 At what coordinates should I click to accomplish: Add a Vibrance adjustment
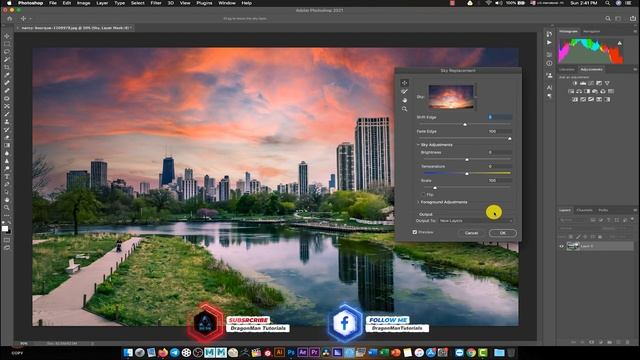607,83
